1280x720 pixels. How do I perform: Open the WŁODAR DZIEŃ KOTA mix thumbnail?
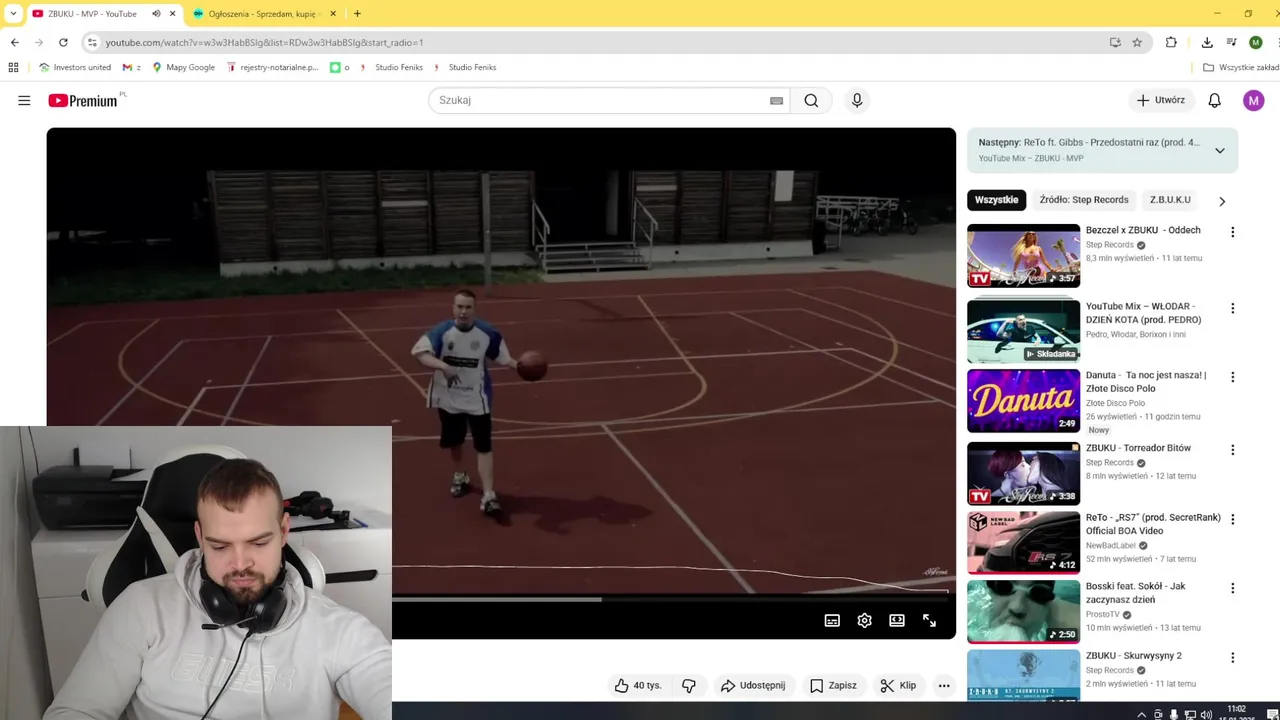[x=1023, y=332]
